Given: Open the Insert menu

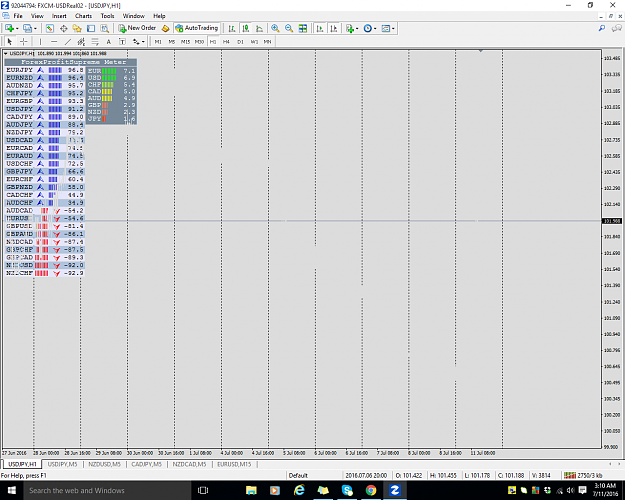Looking at the screenshot, I should (59, 16).
